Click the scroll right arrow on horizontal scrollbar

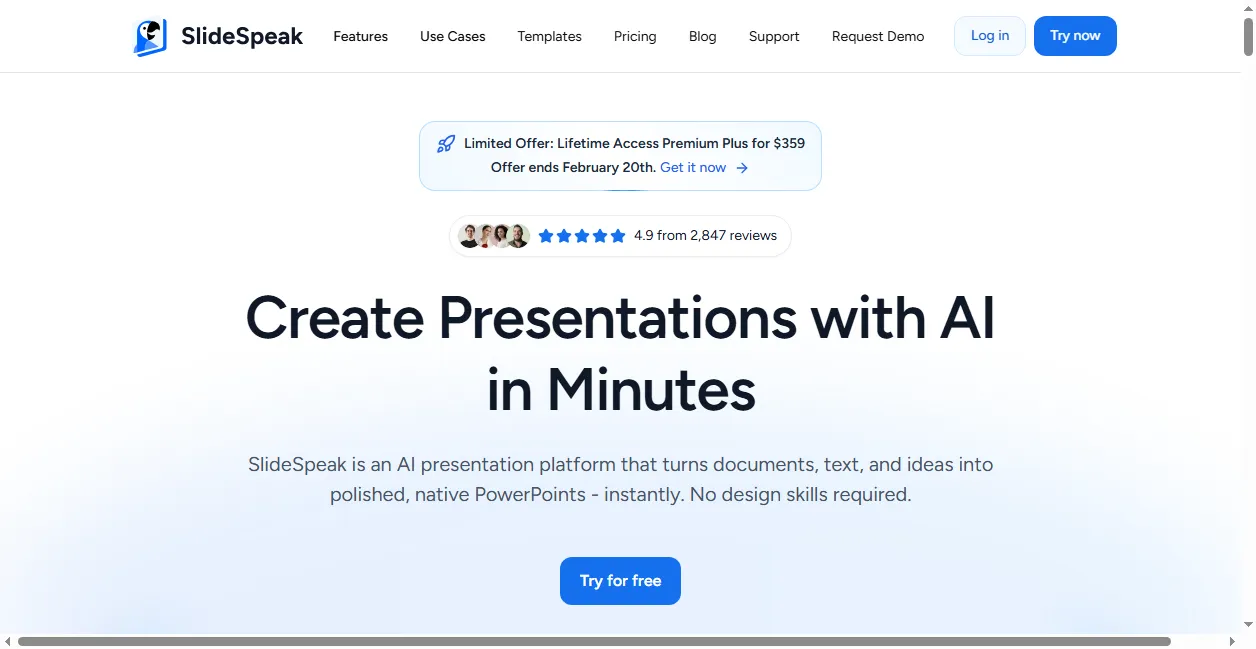click(1232, 641)
